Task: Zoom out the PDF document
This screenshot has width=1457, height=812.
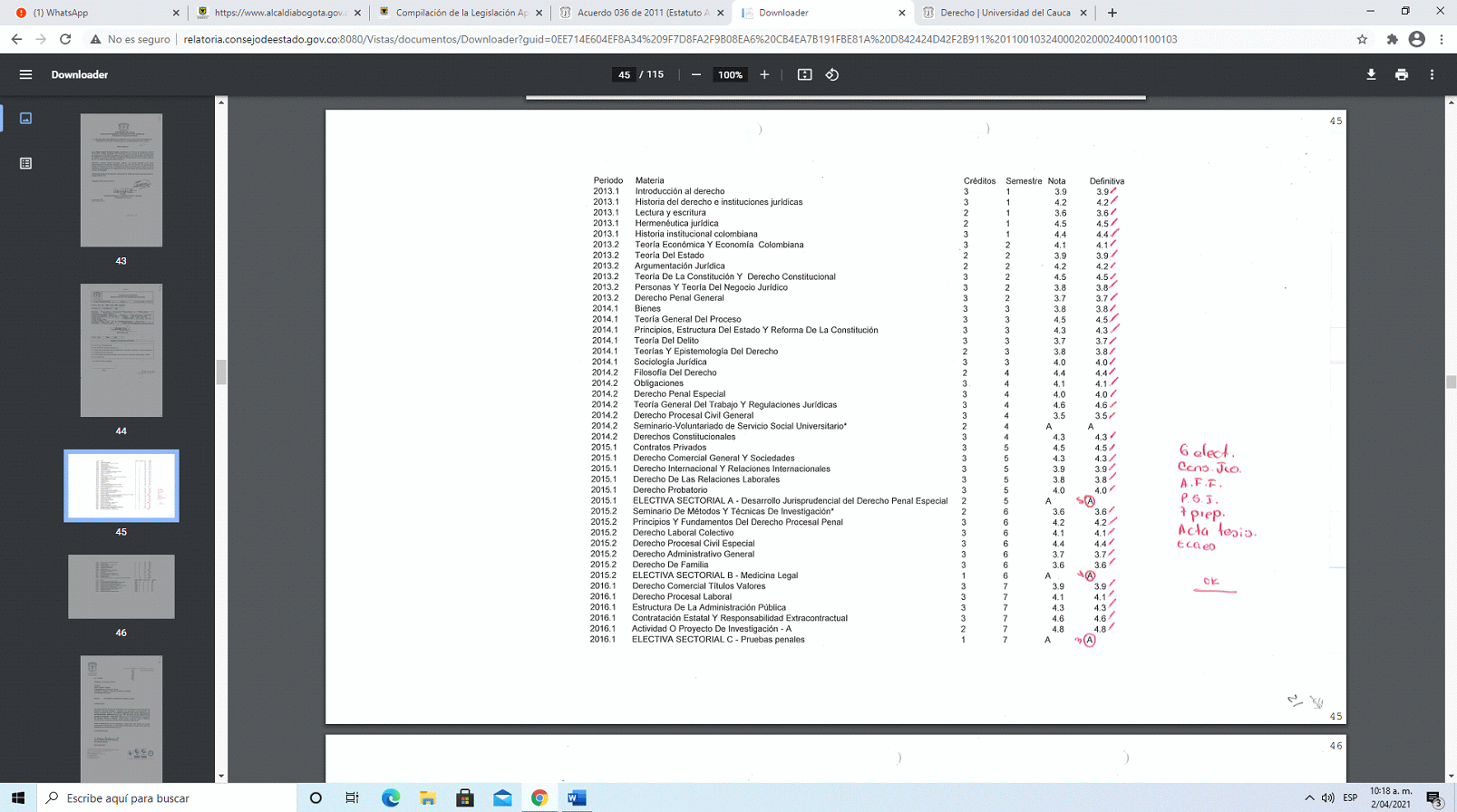Action: pyautogui.click(x=695, y=74)
